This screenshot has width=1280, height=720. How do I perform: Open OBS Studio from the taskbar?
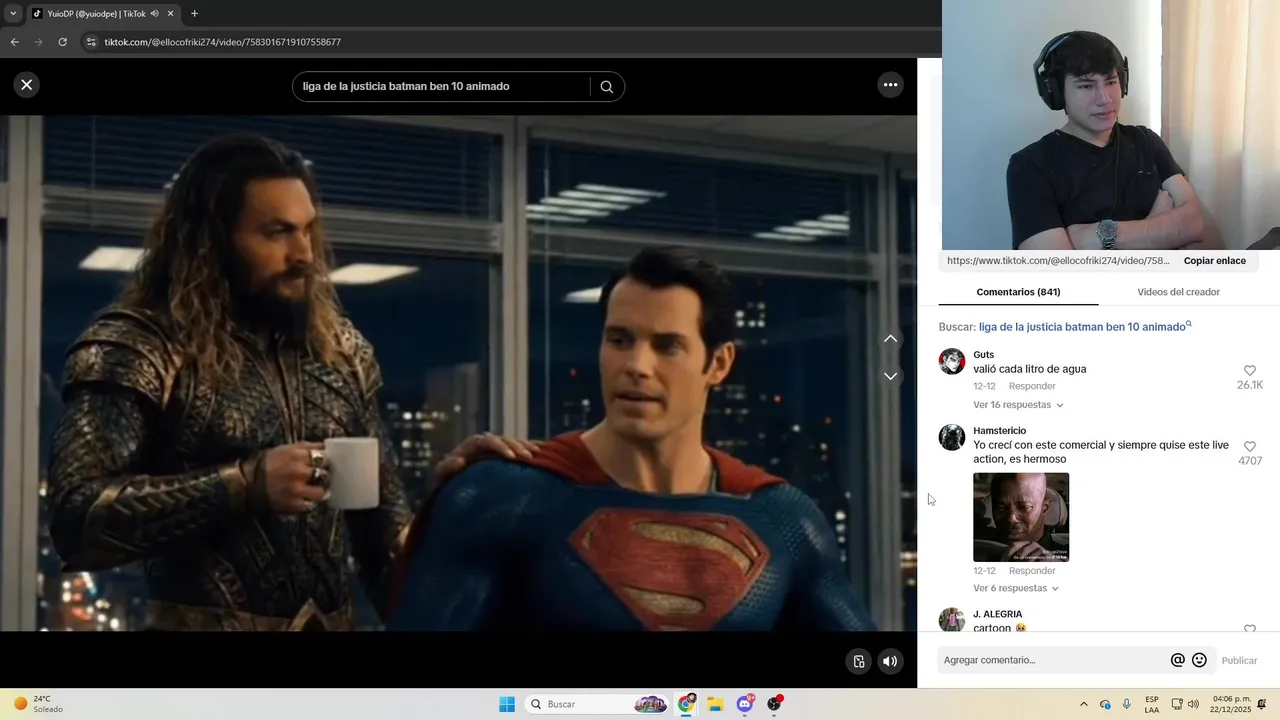coord(774,704)
